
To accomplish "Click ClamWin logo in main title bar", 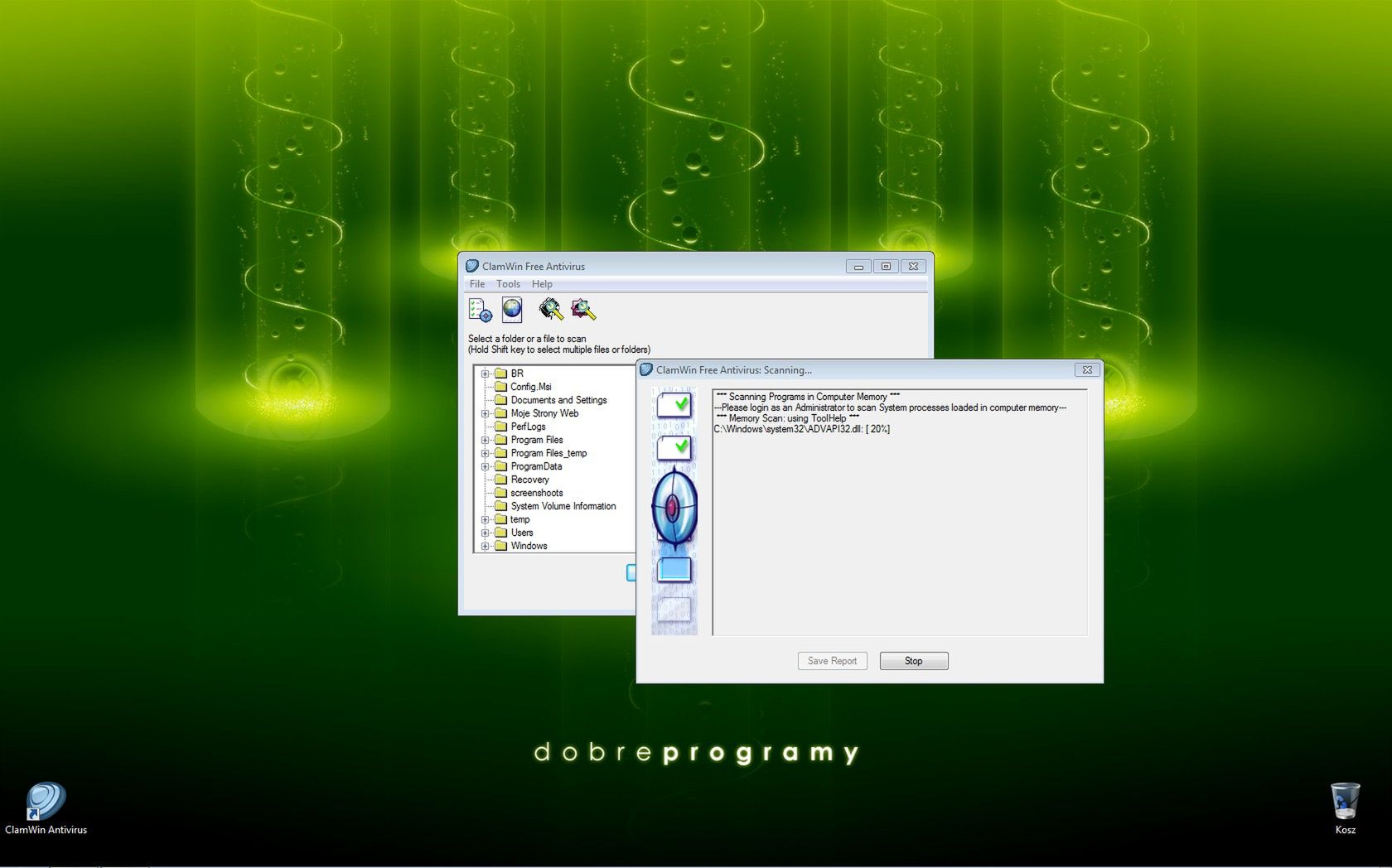I will [x=472, y=266].
